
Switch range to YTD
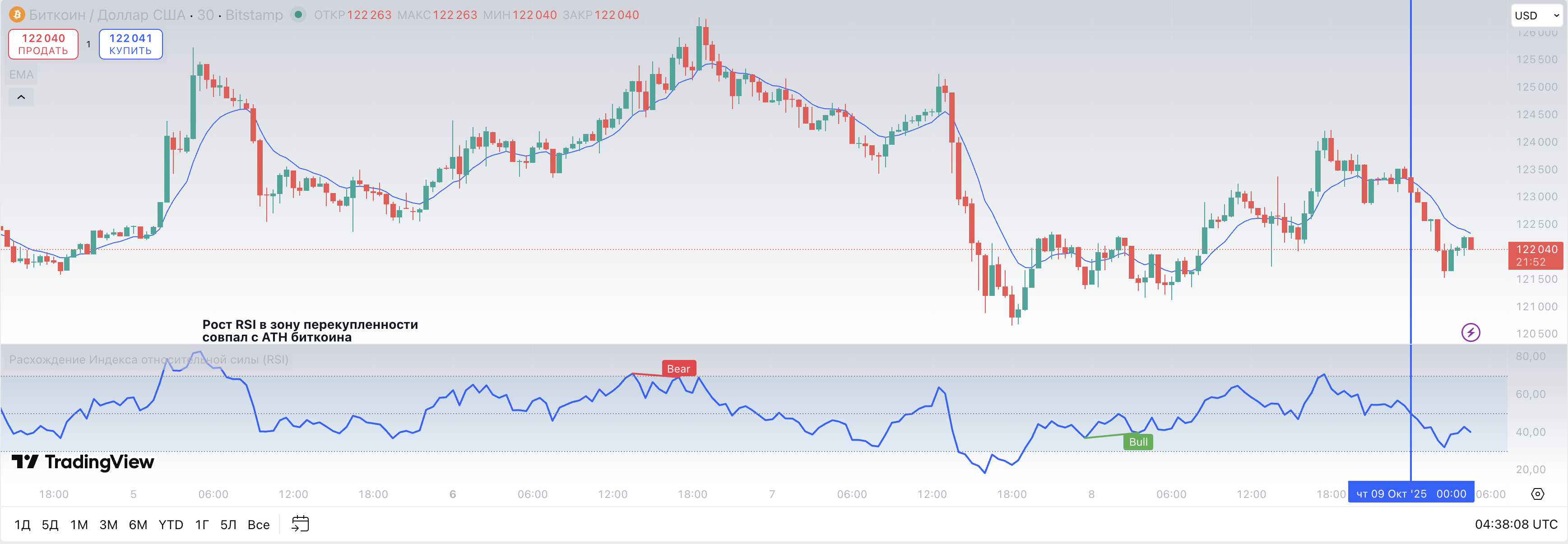tap(171, 525)
